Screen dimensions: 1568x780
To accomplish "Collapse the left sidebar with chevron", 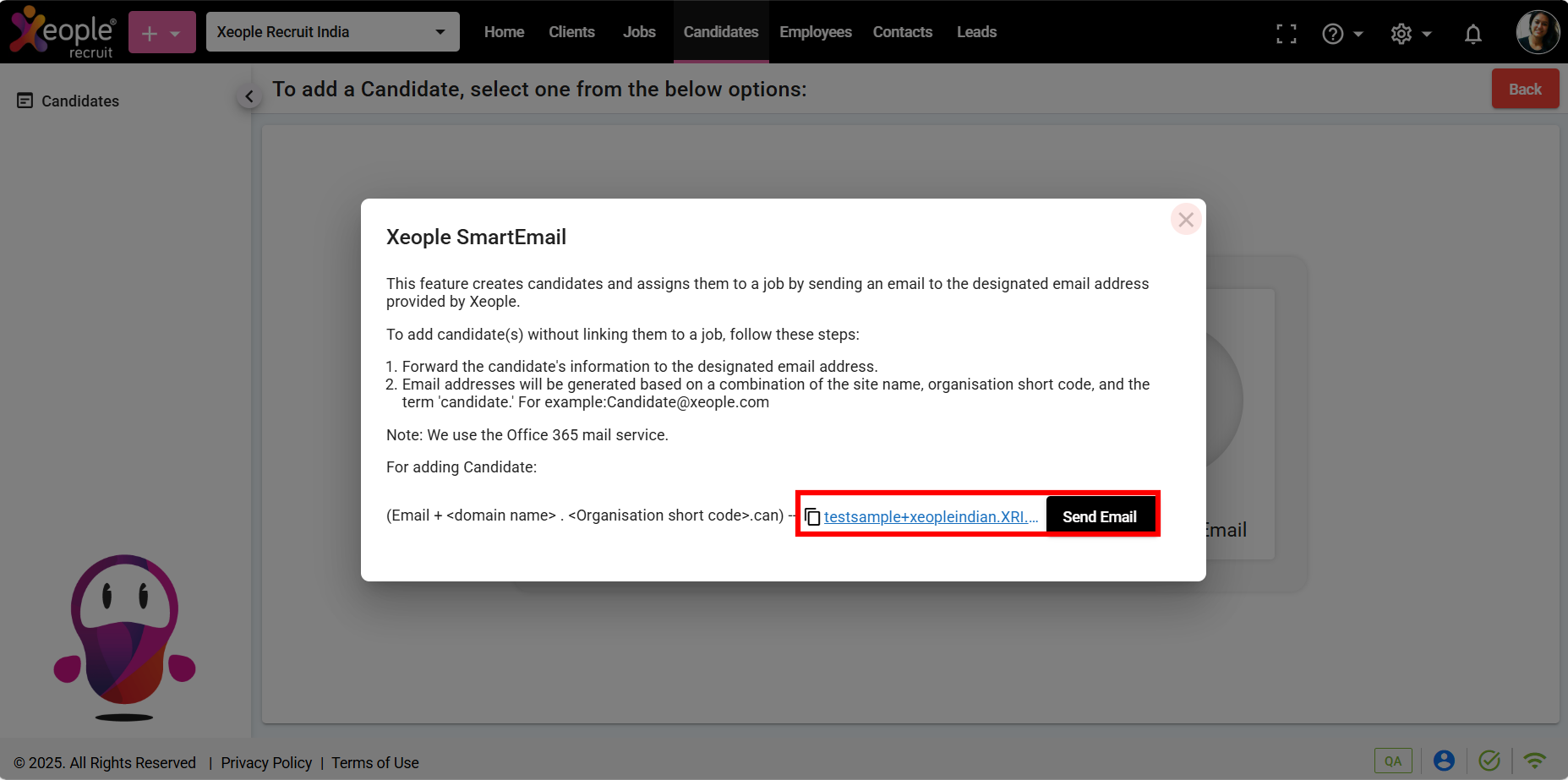I will pyautogui.click(x=249, y=96).
